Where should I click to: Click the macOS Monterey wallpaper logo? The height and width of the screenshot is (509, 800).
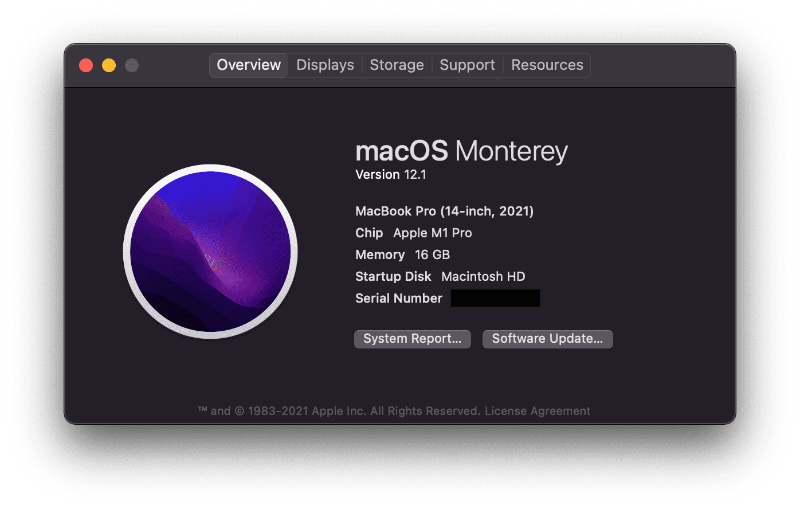click(x=210, y=251)
